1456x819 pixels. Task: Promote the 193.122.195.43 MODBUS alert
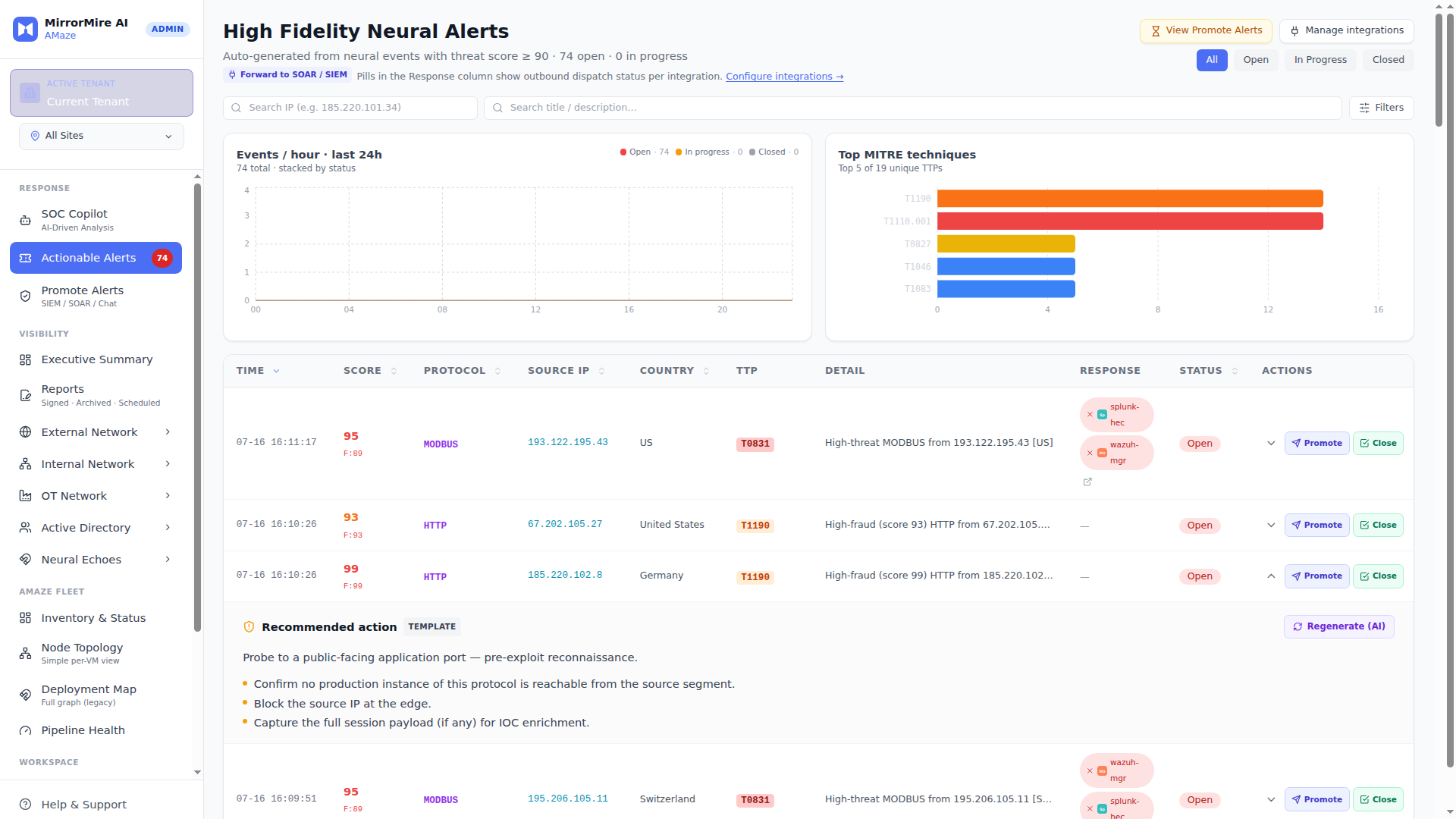coord(1316,444)
